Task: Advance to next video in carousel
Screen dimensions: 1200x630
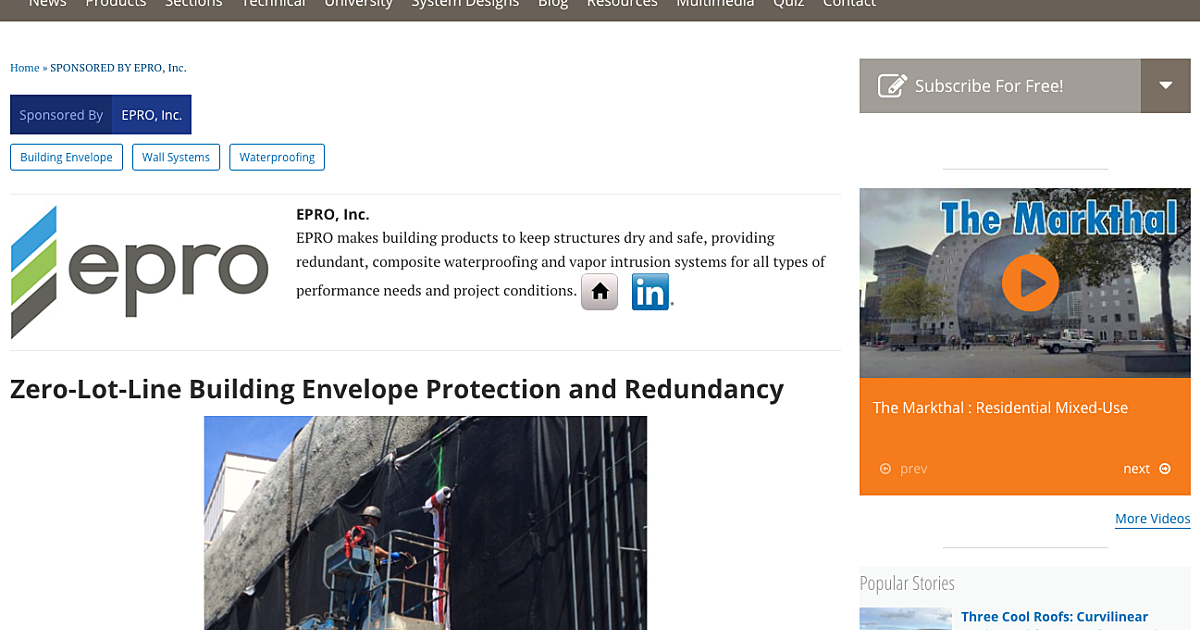Action: pos(1146,469)
